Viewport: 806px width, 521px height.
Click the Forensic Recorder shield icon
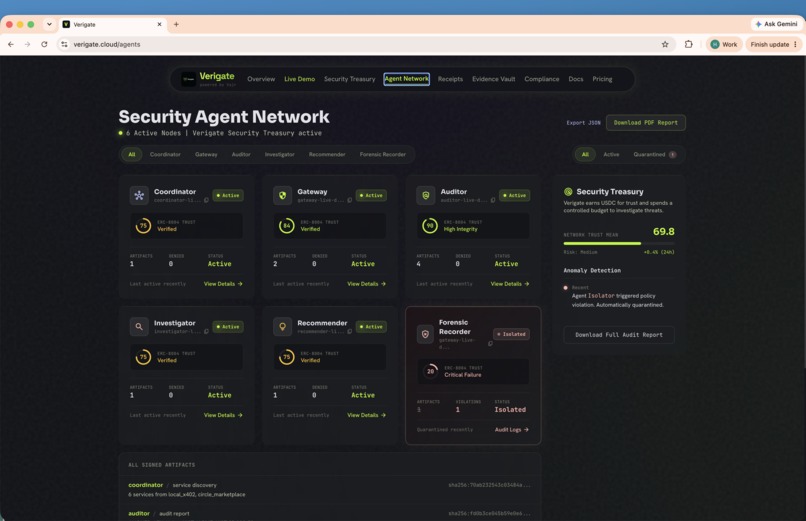[425, 334]
